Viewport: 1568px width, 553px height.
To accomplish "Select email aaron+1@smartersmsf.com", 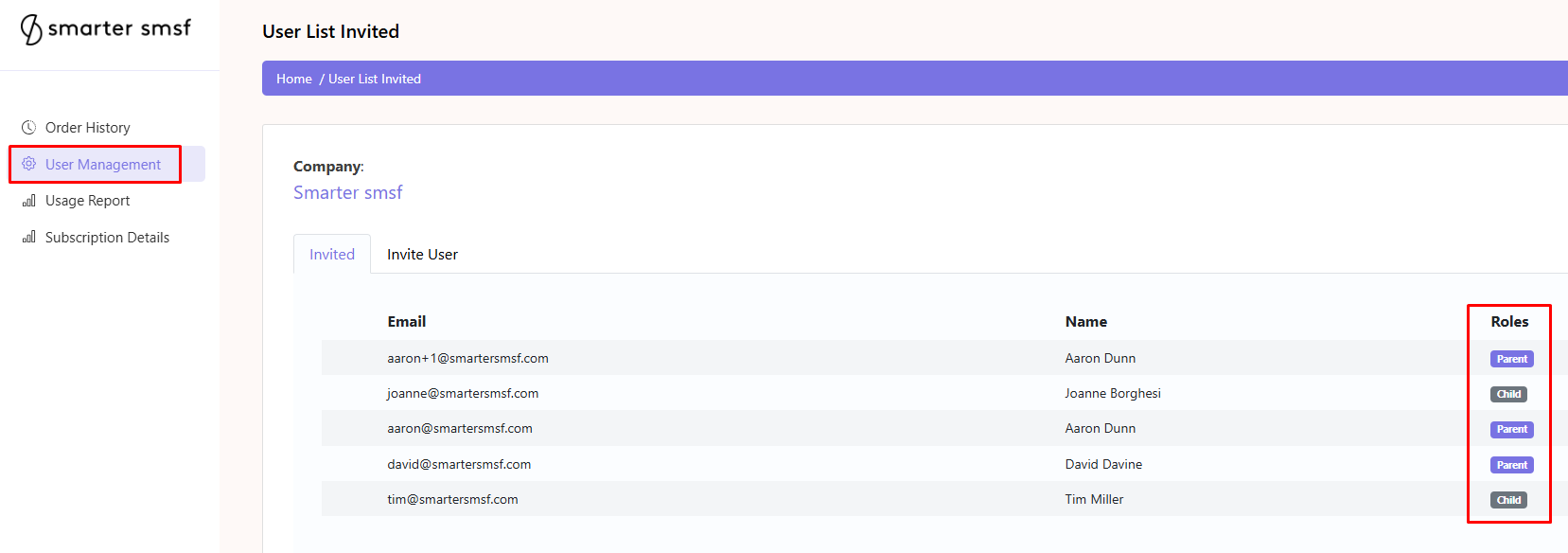I will (x=467, y=358).
